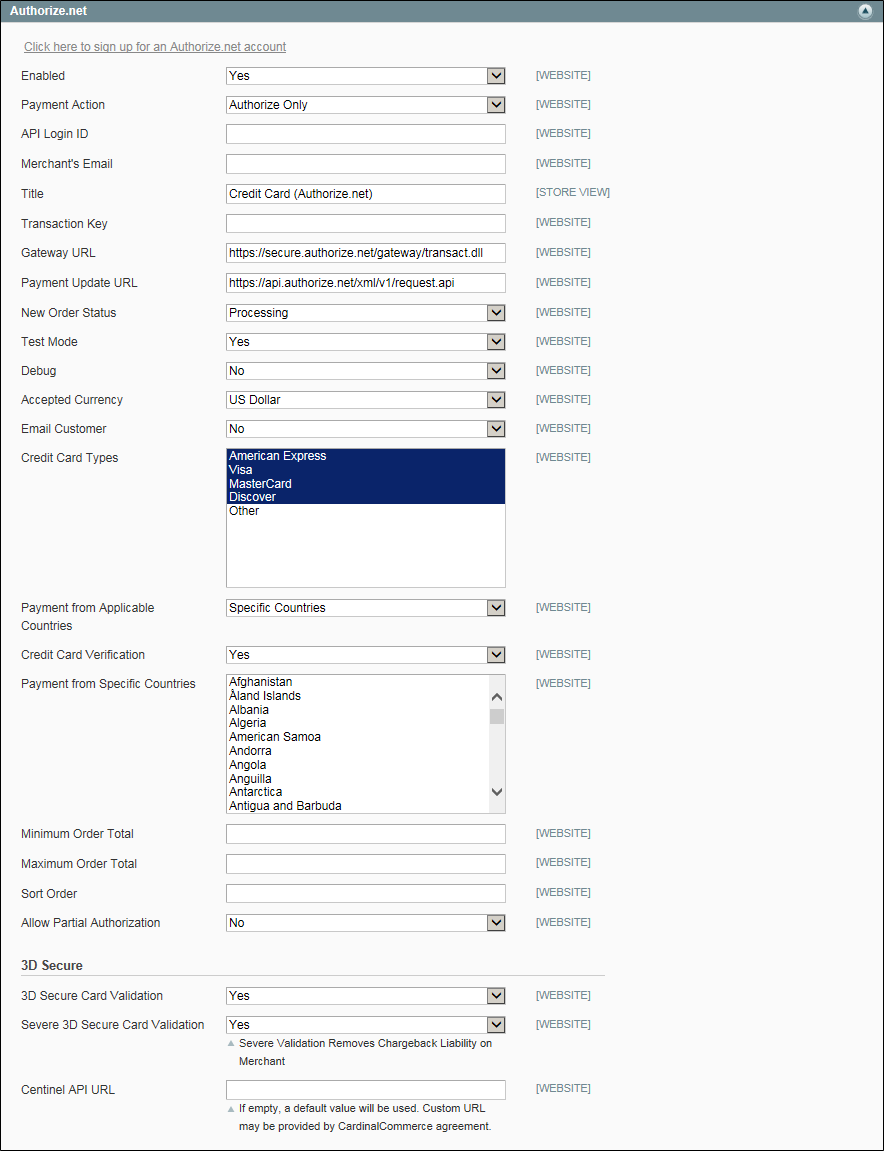Select Anguilla in the countries list
Viewport: 884px width, 1151px height.
tap(358, 778)
